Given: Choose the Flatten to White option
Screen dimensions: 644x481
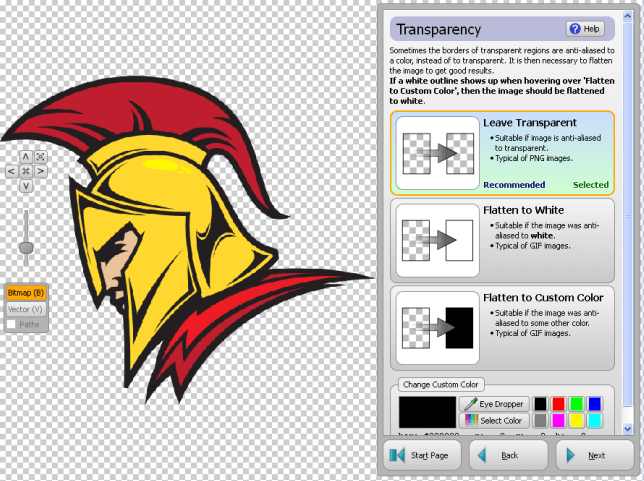Looking at the screenshot, I should 502,240.
